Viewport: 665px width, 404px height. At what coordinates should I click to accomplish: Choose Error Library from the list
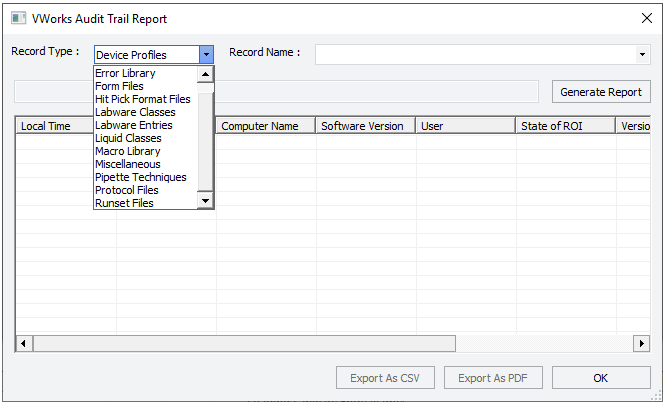pos(145,73)
